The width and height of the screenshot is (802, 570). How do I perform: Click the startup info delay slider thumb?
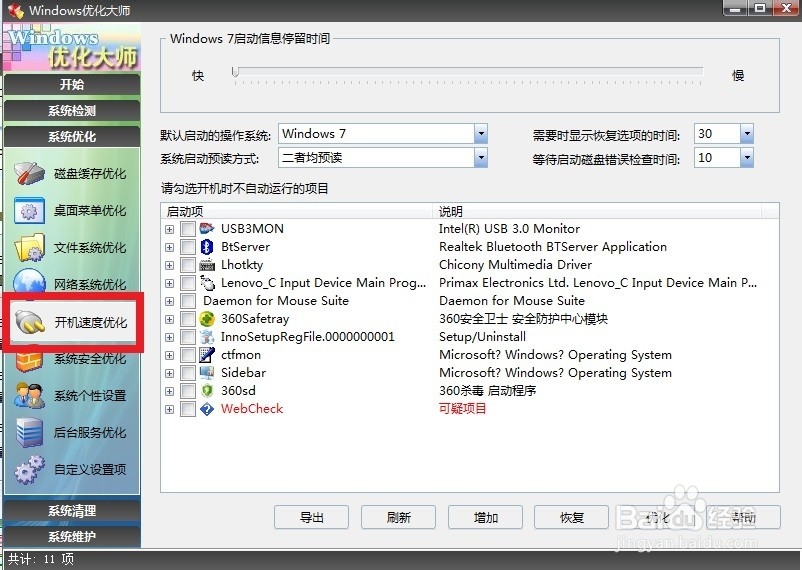coord(235,72)
